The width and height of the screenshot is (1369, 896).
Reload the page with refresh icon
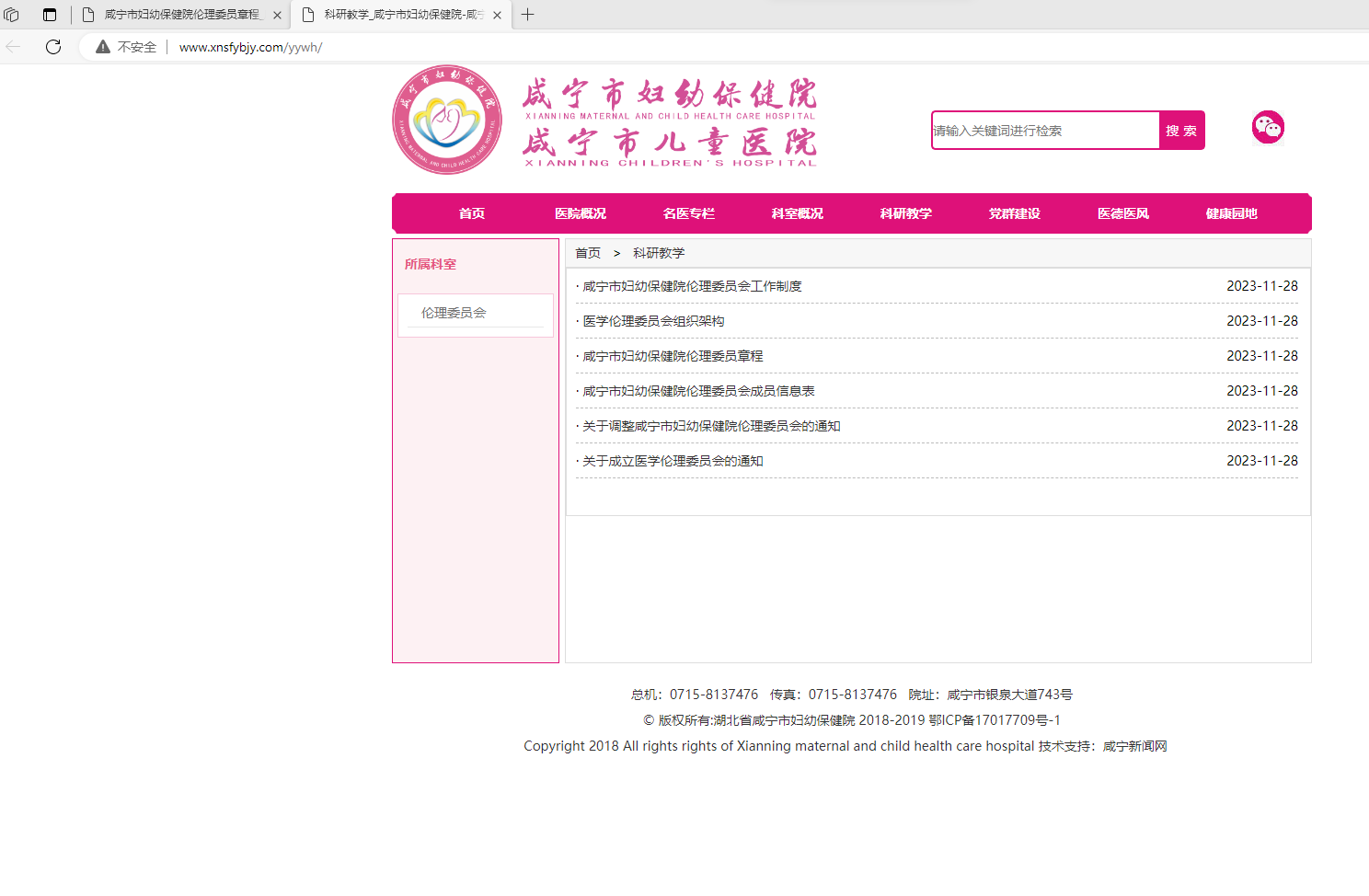(x=53, y=47)
